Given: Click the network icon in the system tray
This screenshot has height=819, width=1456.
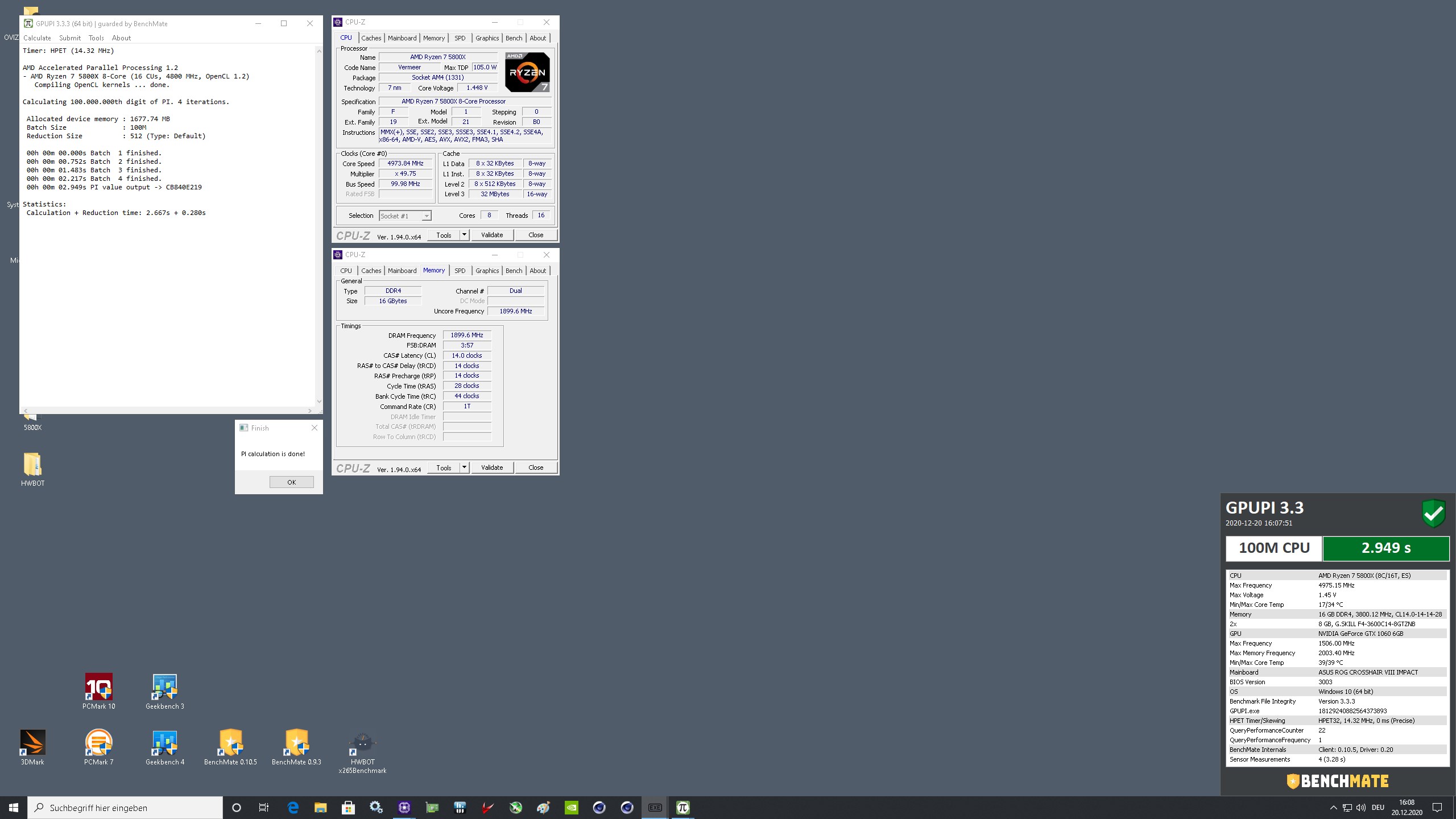Looking at the screenshot, I should click(x=1347, y=808).
